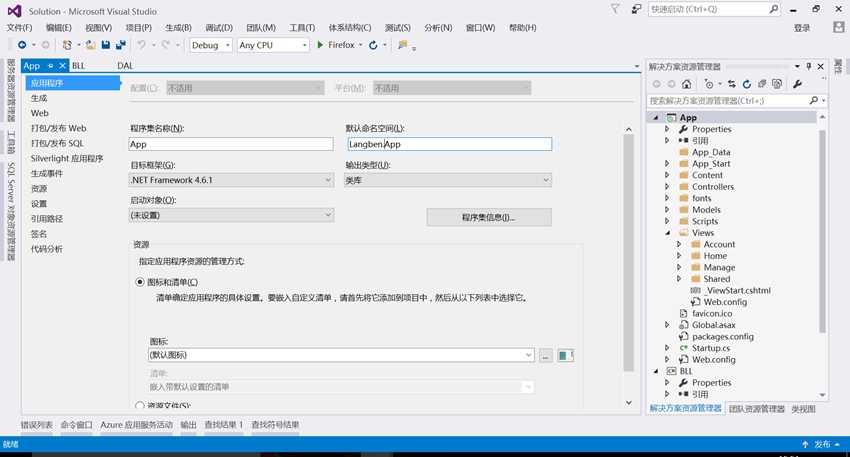Open the 生成(B) menu
This screenshot has width=850, height=457.
(x=178, y=28)
